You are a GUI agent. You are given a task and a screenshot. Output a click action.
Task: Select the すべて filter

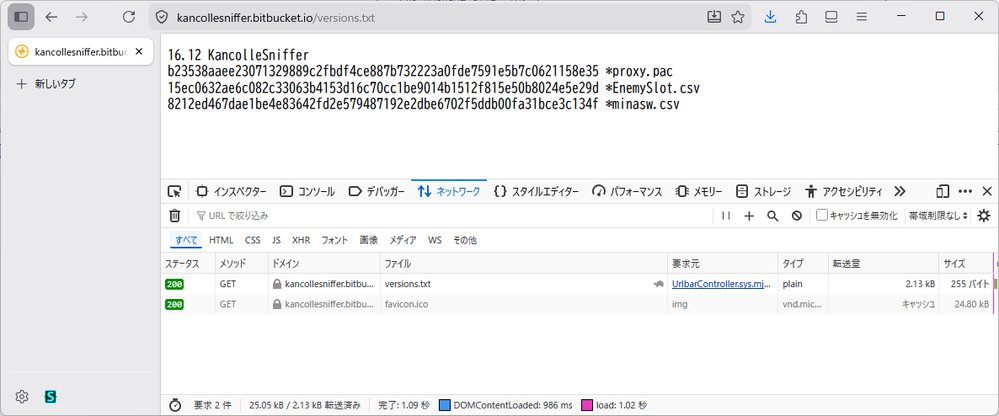(186, 240)
